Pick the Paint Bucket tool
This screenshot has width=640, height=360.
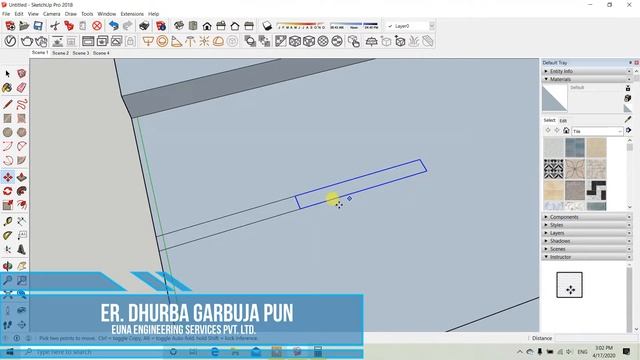point(7,88)
